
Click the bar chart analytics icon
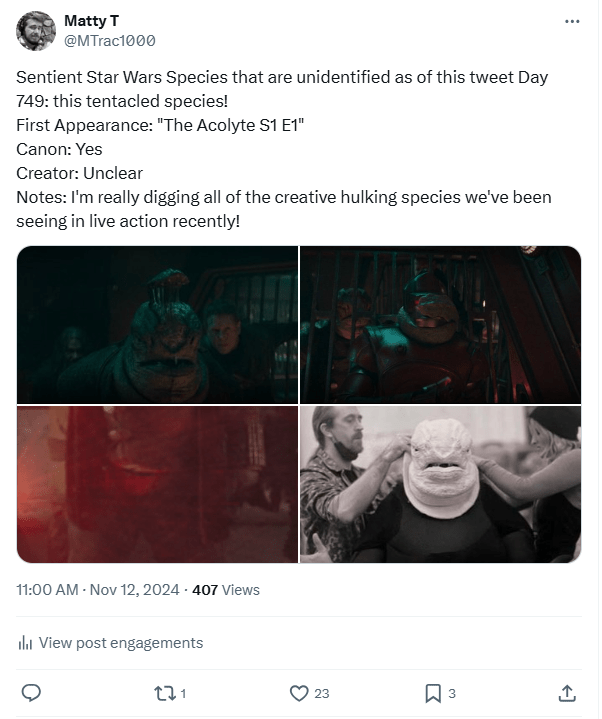pos(27,643)
